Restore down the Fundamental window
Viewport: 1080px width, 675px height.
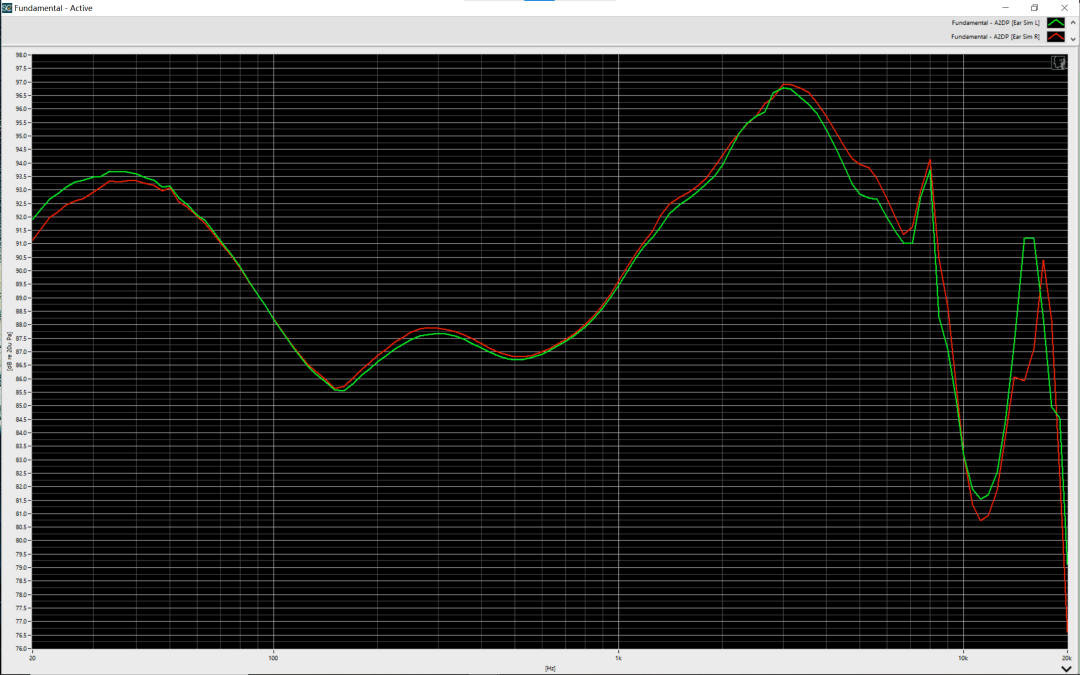1035,8
